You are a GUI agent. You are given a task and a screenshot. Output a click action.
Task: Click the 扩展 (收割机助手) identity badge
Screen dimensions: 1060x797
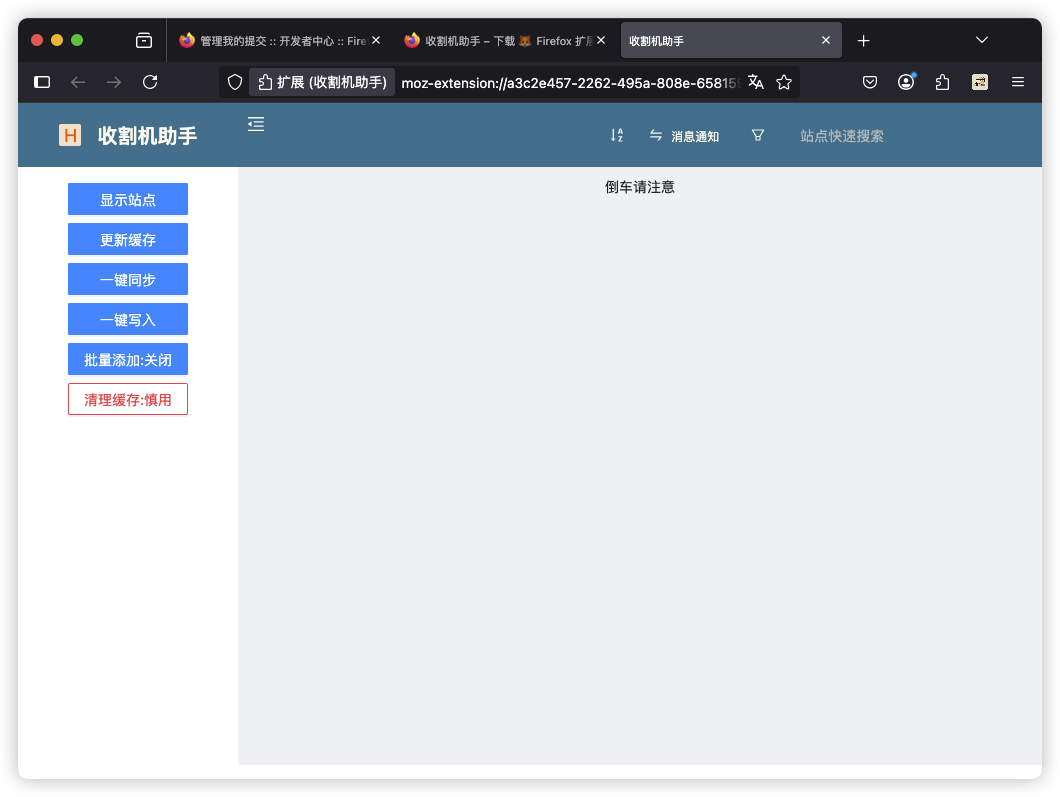pos(322,82)
